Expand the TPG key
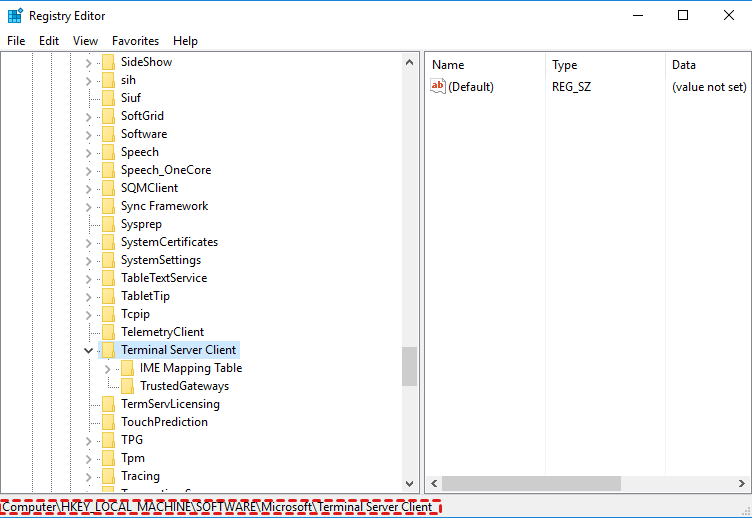 point(88,441)
